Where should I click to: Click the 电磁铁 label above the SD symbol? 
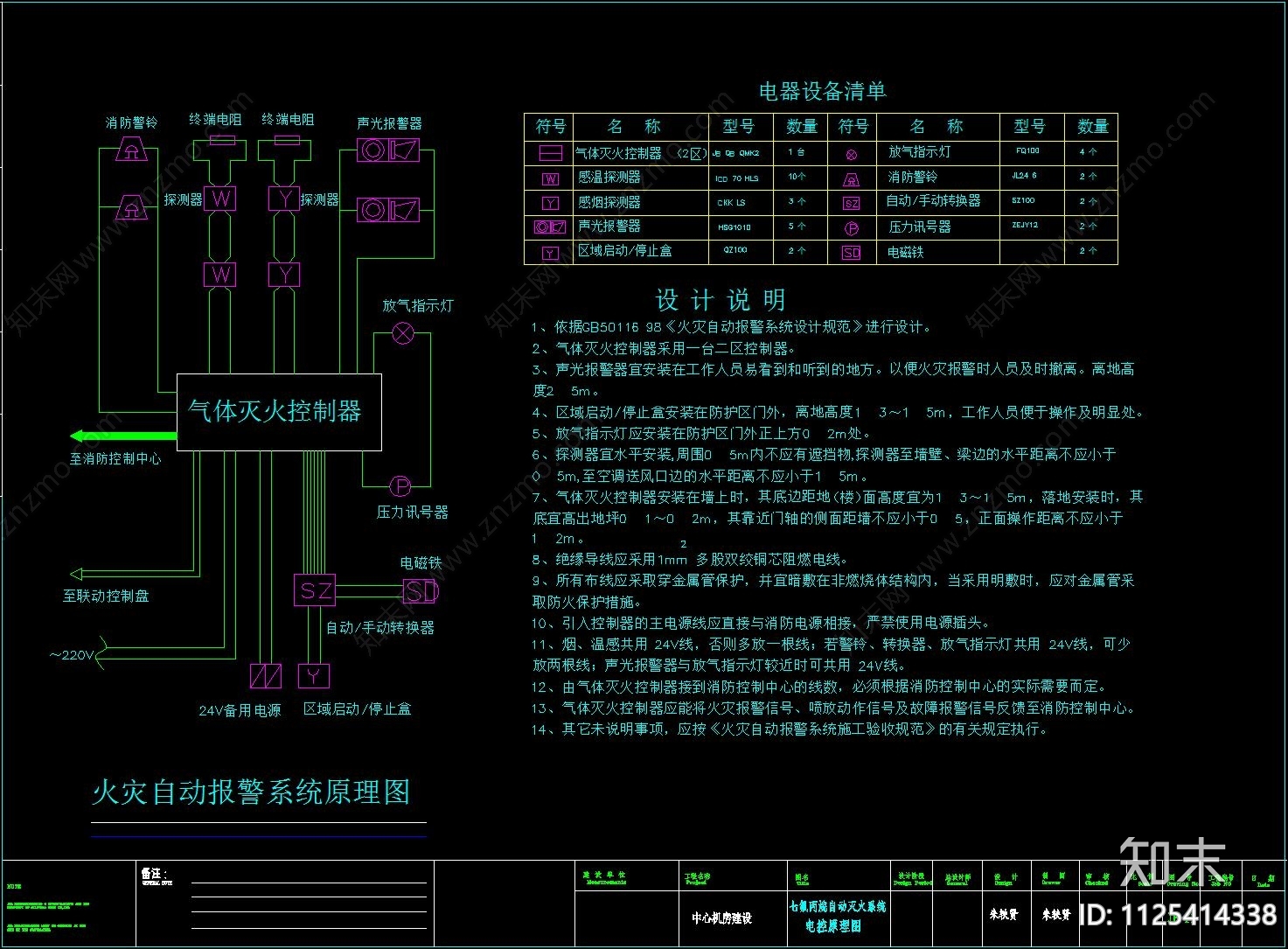(421, 562)
